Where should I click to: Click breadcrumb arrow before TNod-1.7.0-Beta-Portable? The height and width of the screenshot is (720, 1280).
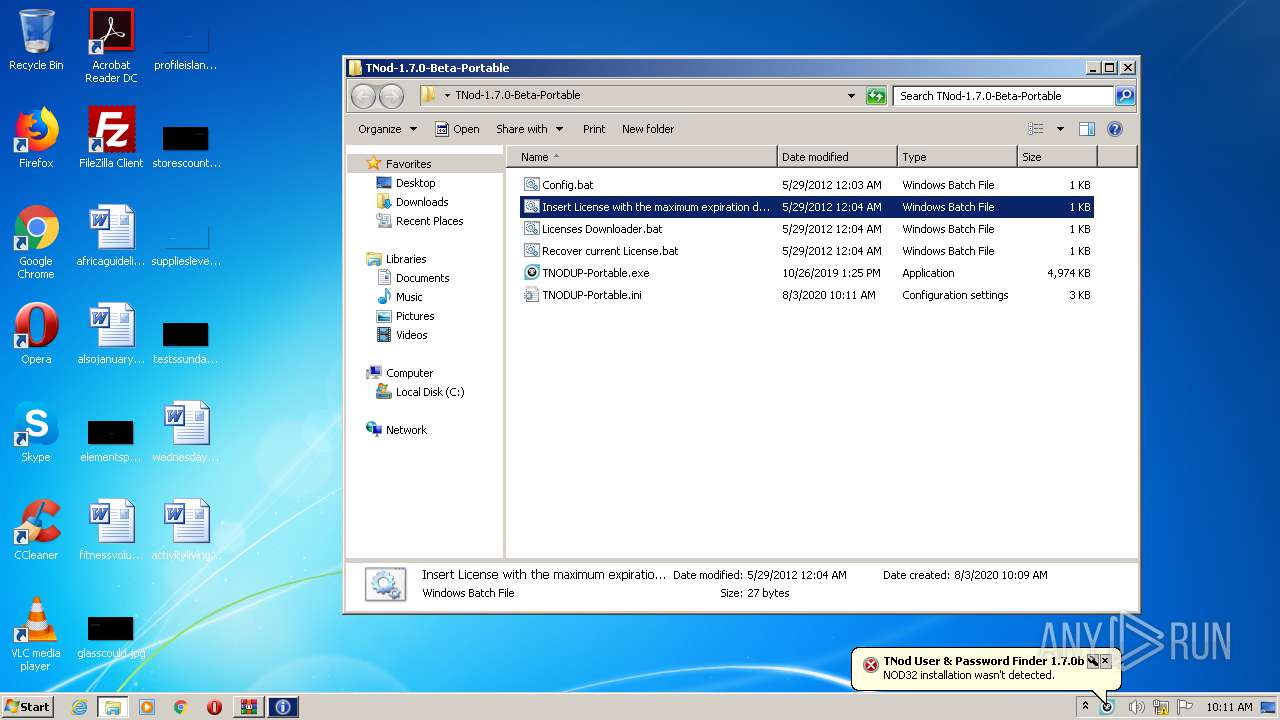point(447,96)
